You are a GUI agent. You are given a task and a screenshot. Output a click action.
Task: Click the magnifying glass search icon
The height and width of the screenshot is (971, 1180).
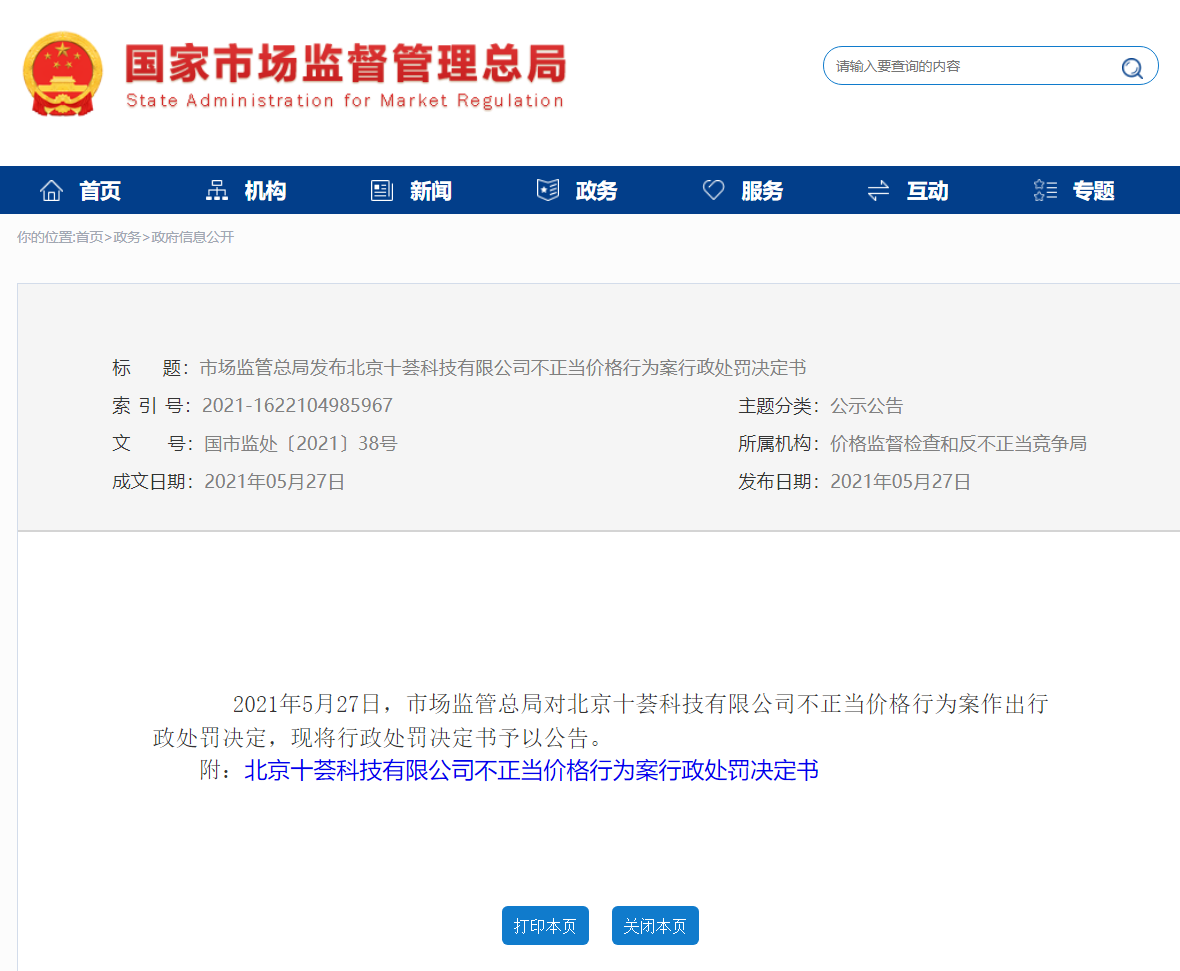click(x=1132, y=68)
